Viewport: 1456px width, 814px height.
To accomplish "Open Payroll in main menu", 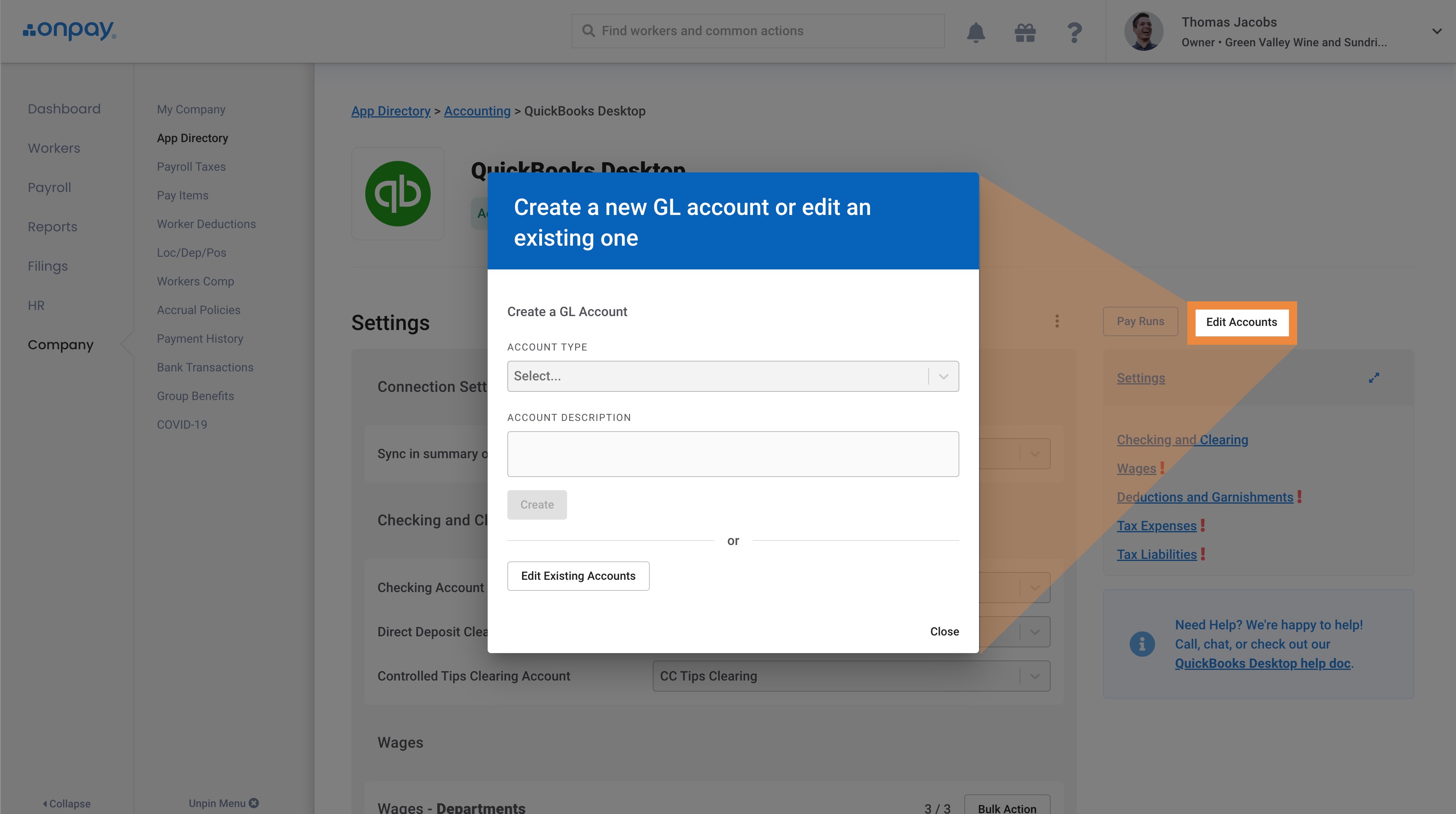I will 49,187.
